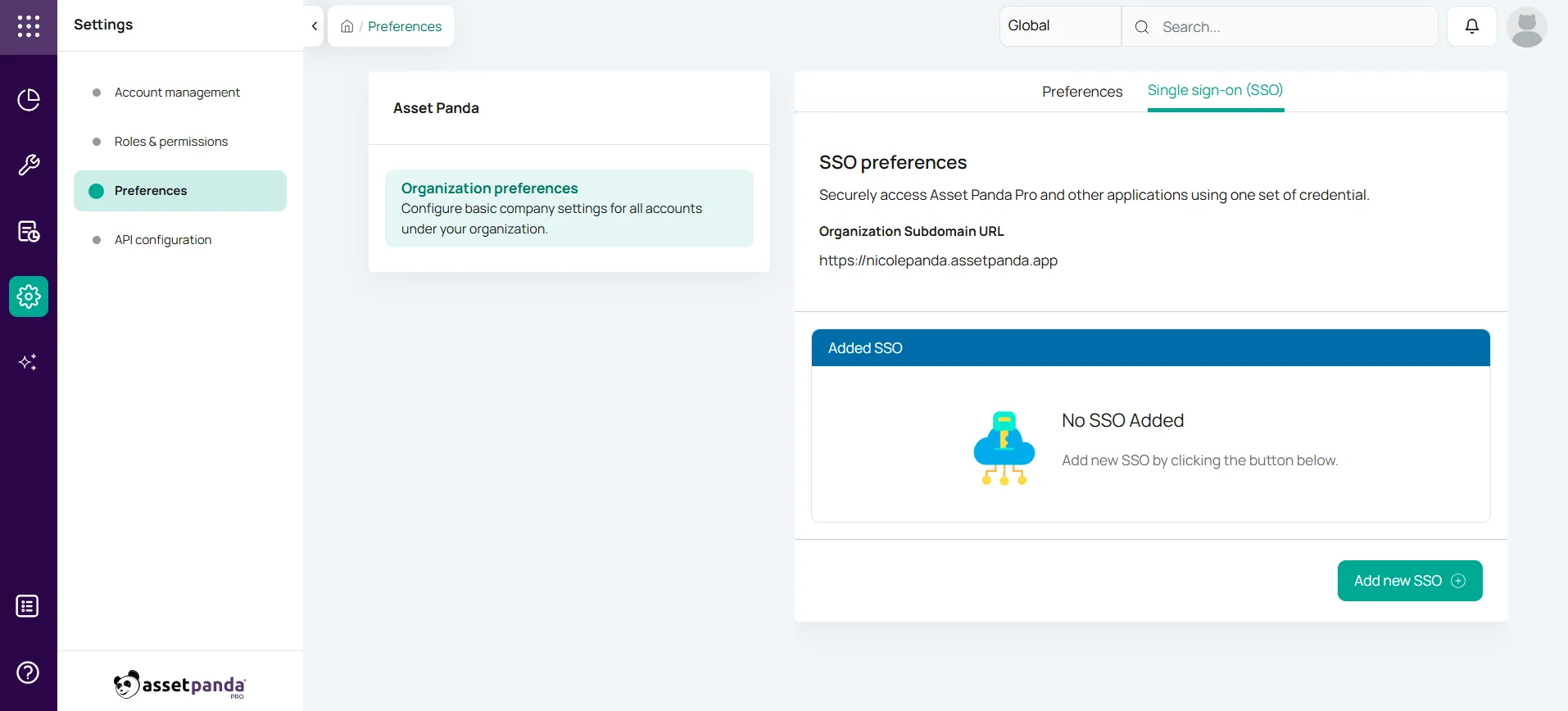Click the Search input field
The image size is (1568, 711).
click(1280, 27)
